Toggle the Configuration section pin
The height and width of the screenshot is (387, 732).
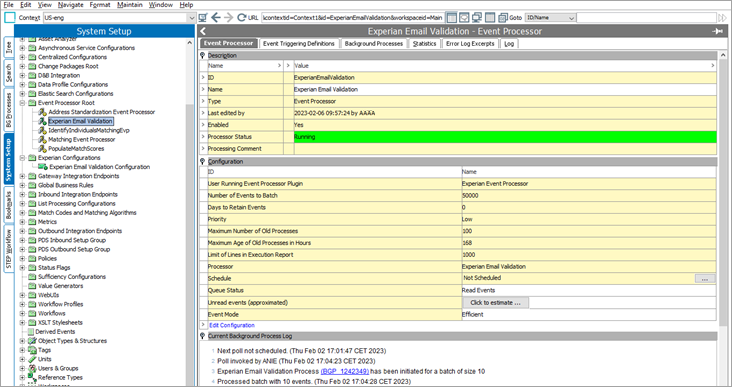tap(203, 162)
